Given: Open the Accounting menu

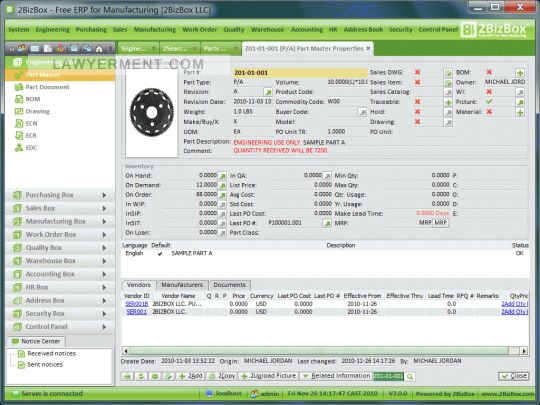Looking at the screenshot, I should coord(307,30).
